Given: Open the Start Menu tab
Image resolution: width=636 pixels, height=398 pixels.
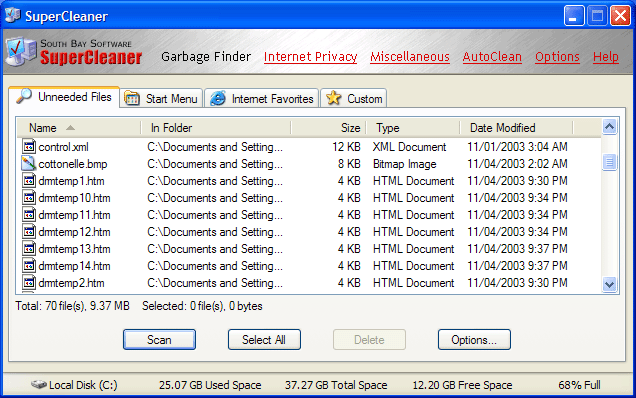Looking at the screenshot, I should tap(161, 98).
